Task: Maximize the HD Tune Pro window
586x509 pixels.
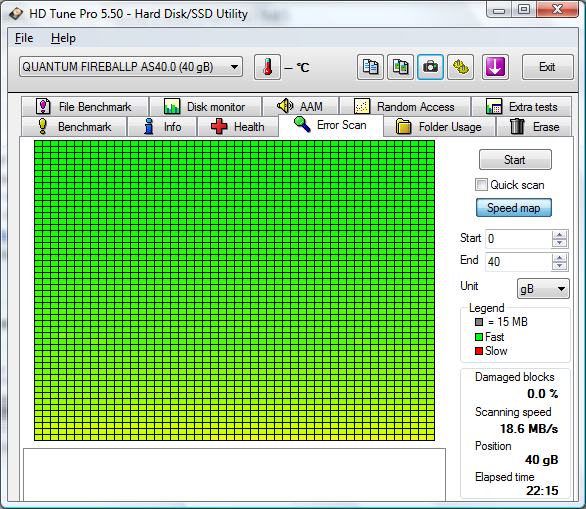Action: [x=524, y=9]
